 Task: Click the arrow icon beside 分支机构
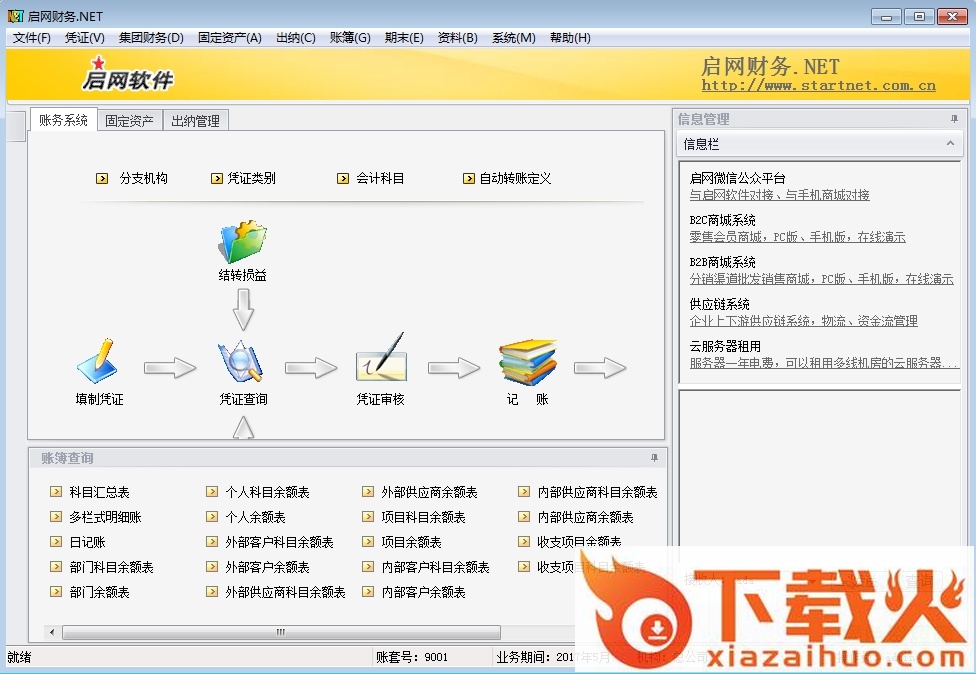click(101, 179)
